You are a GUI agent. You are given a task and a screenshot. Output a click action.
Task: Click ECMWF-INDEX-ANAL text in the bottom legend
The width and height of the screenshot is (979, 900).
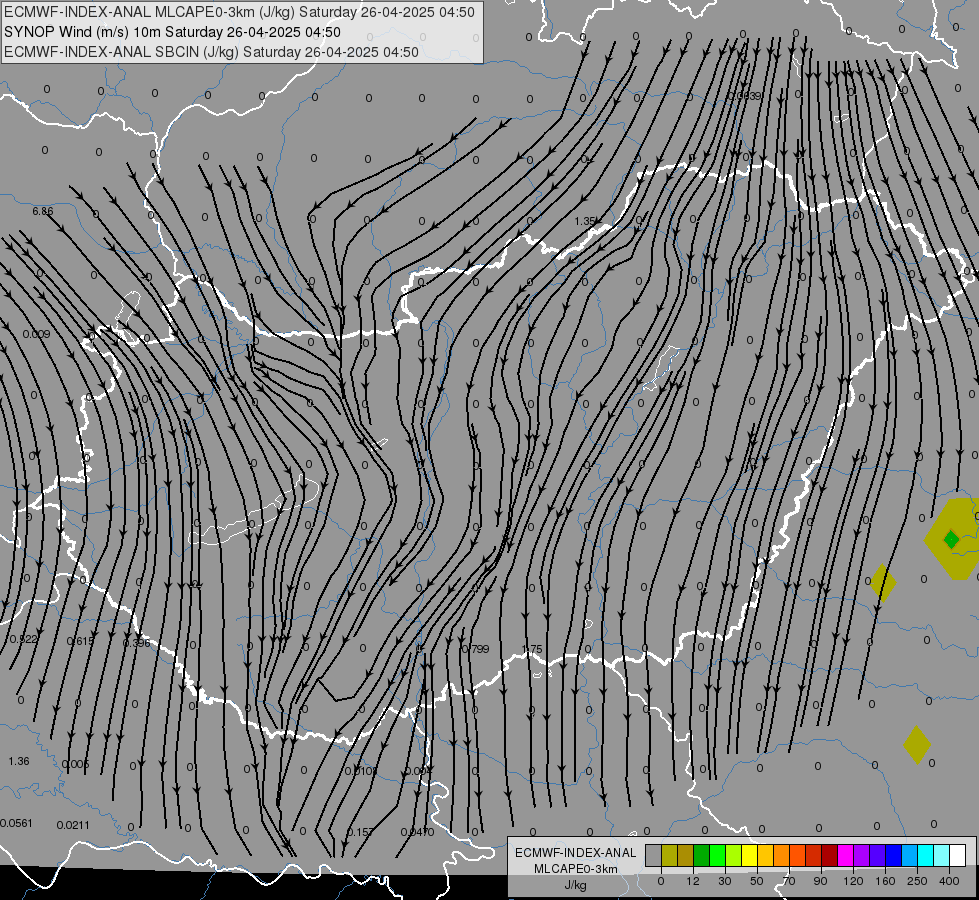click(576, 853)
